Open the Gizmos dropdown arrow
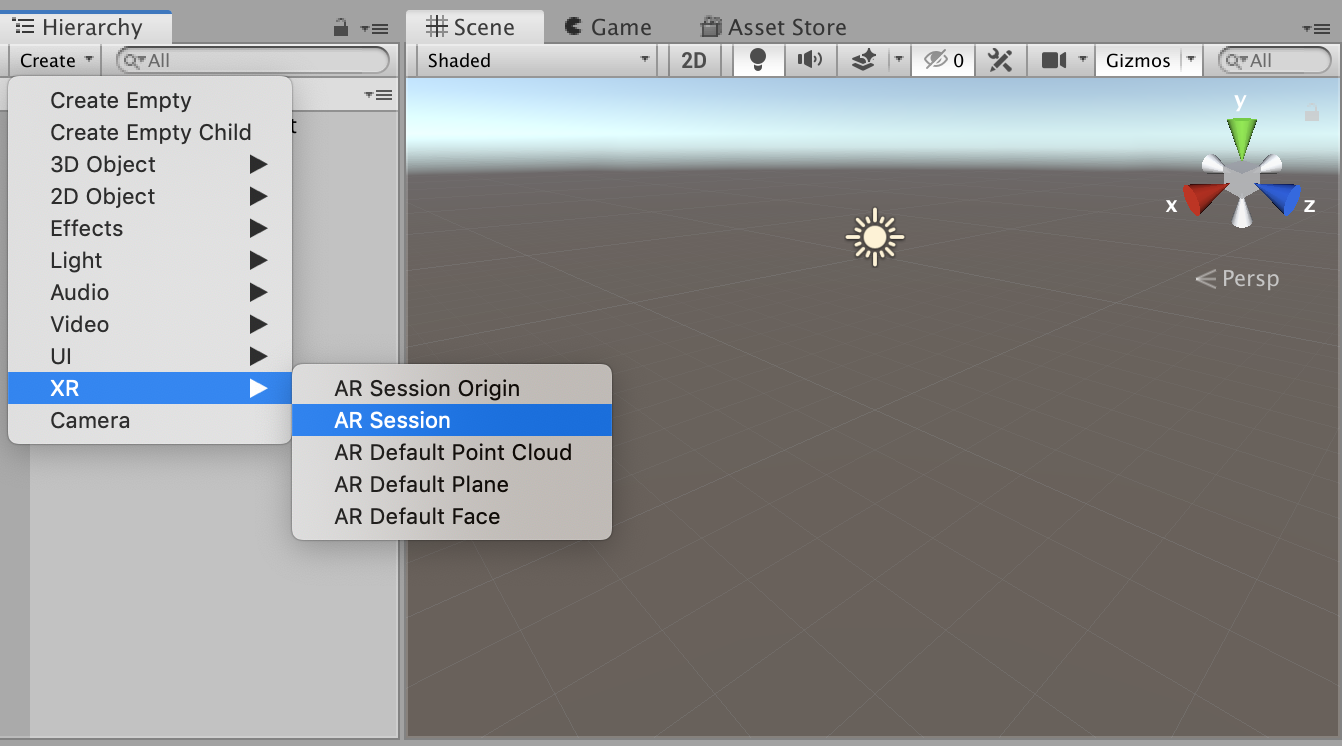 point(1190,60)
